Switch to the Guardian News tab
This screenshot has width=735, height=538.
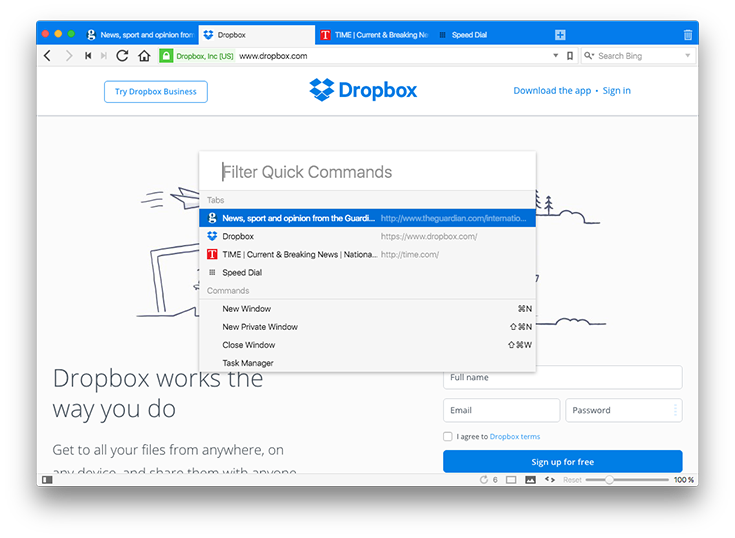pos(141,35)
